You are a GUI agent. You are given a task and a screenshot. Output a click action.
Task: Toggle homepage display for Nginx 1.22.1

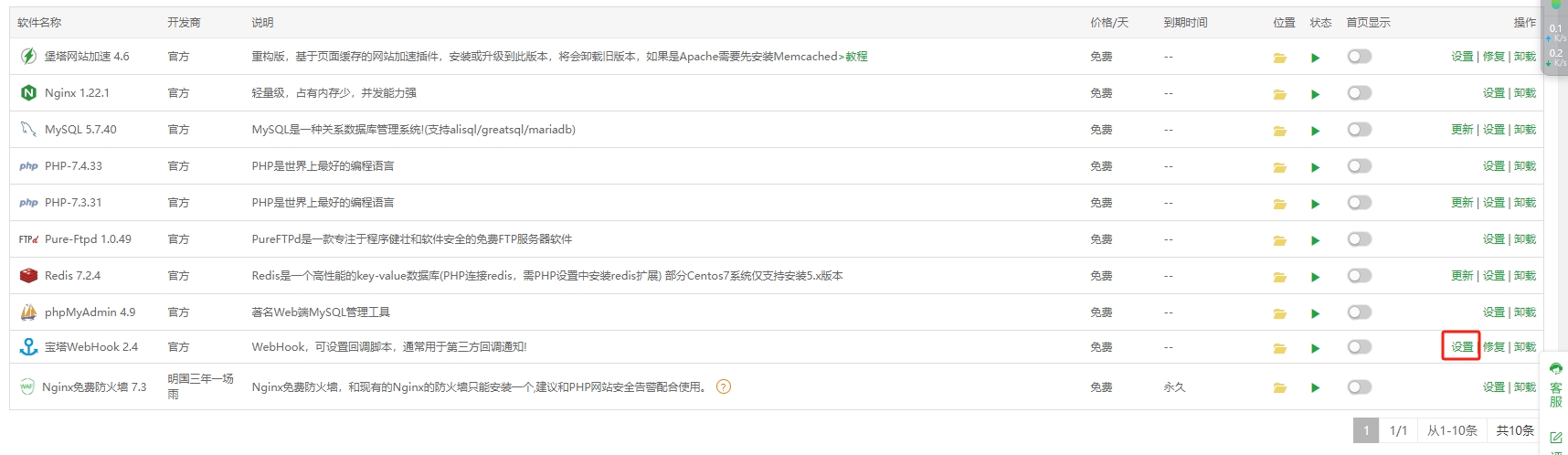pyautogui.click(x=1359, y=93)
